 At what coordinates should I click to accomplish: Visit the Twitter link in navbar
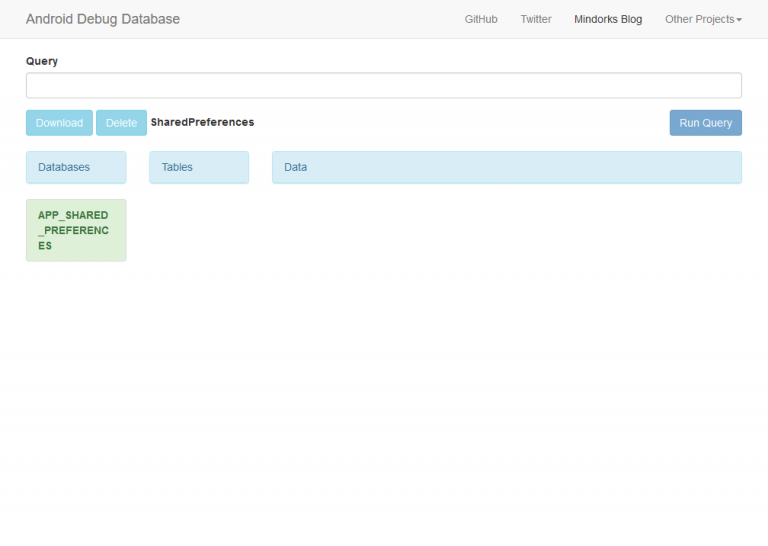536,19
